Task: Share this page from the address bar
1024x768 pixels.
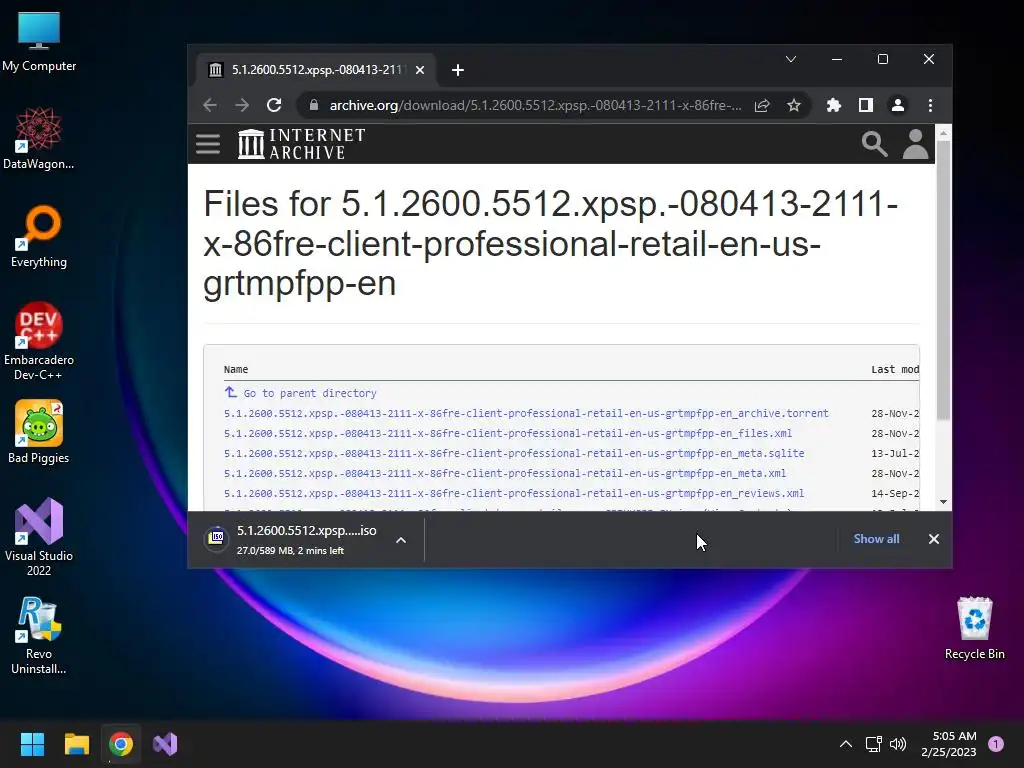Action: (x=762, y=105)
